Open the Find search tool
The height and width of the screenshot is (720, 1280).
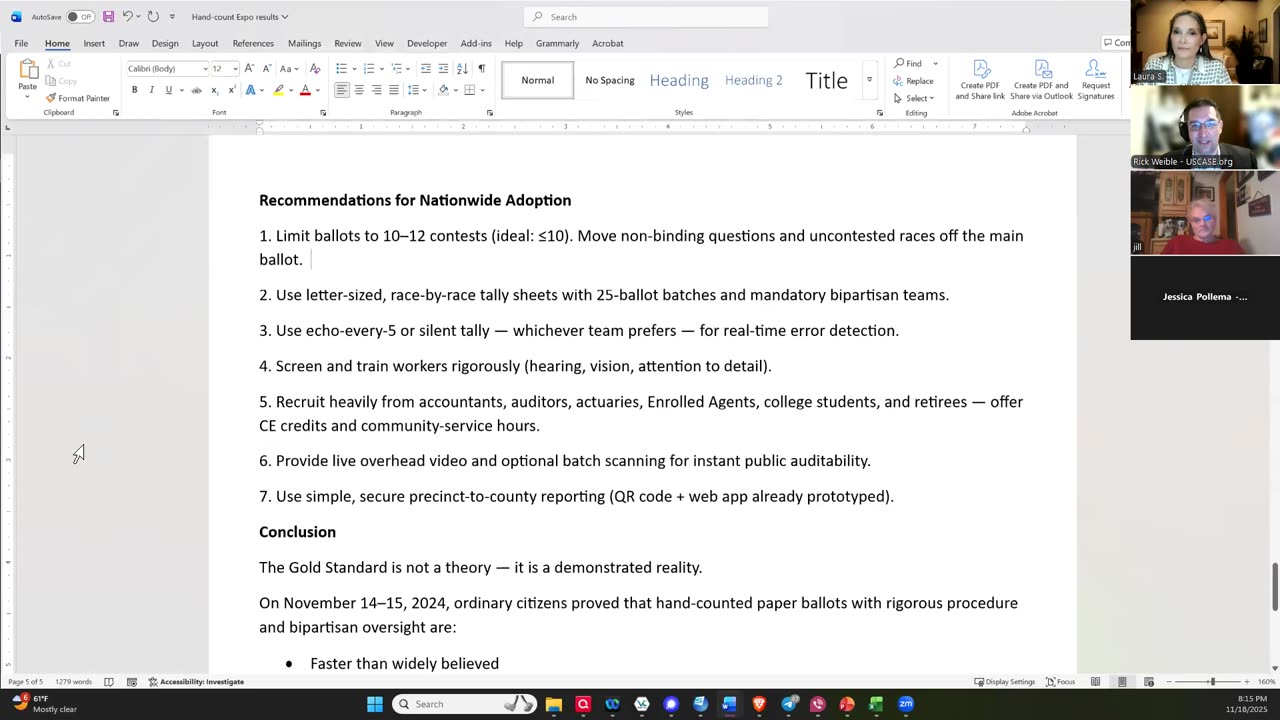tap(908, 63)
